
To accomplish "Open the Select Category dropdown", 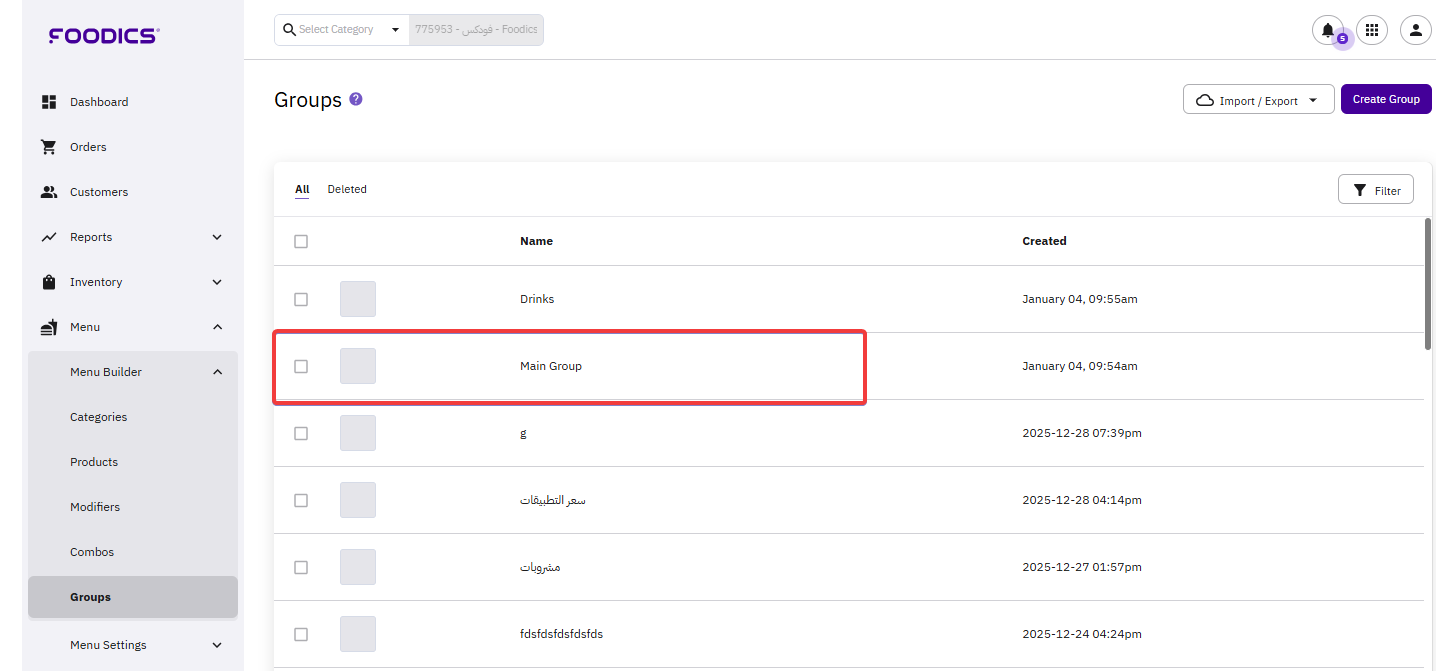I will 342,30.
